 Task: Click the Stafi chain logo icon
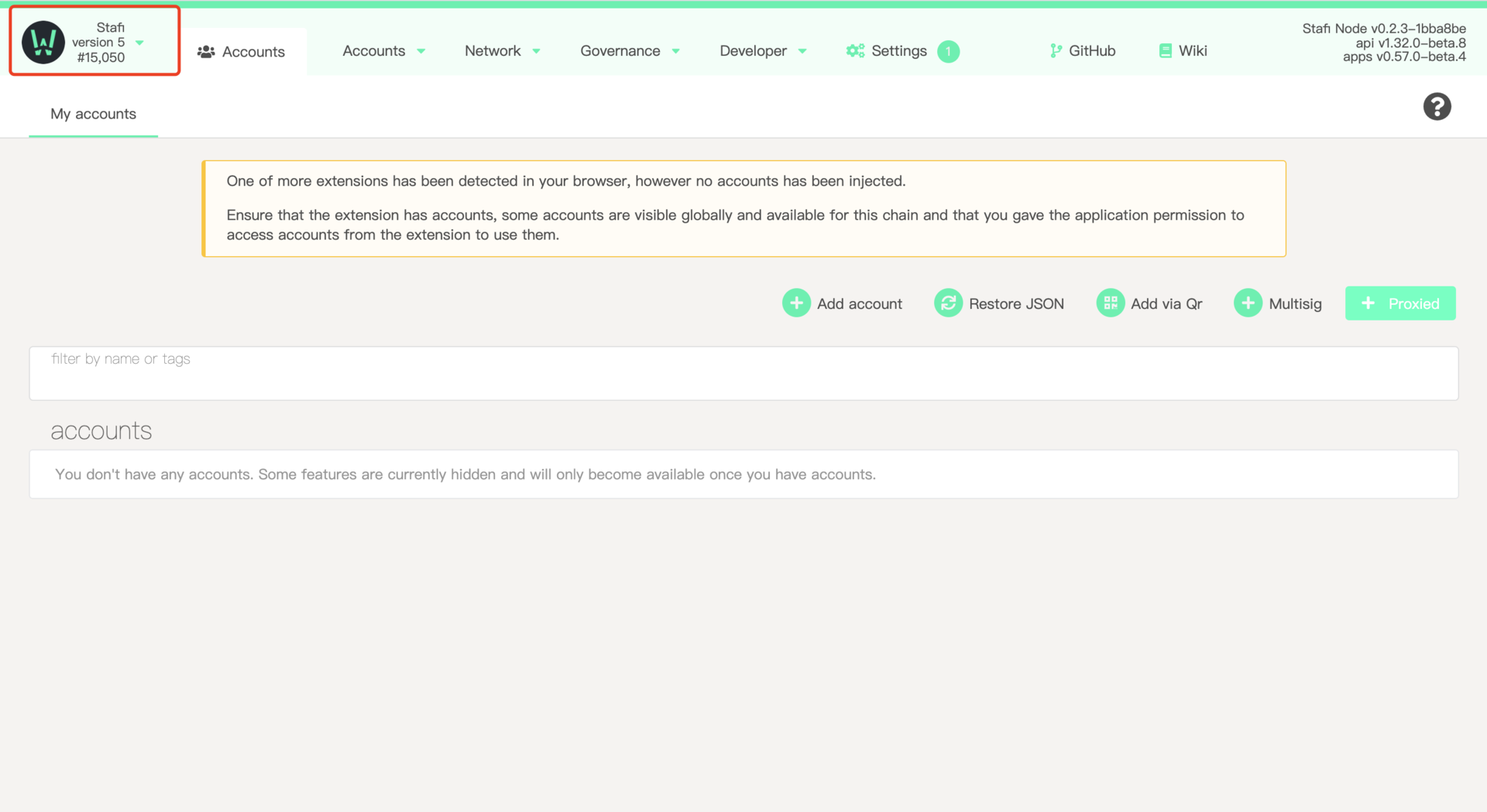pos(43,43)
